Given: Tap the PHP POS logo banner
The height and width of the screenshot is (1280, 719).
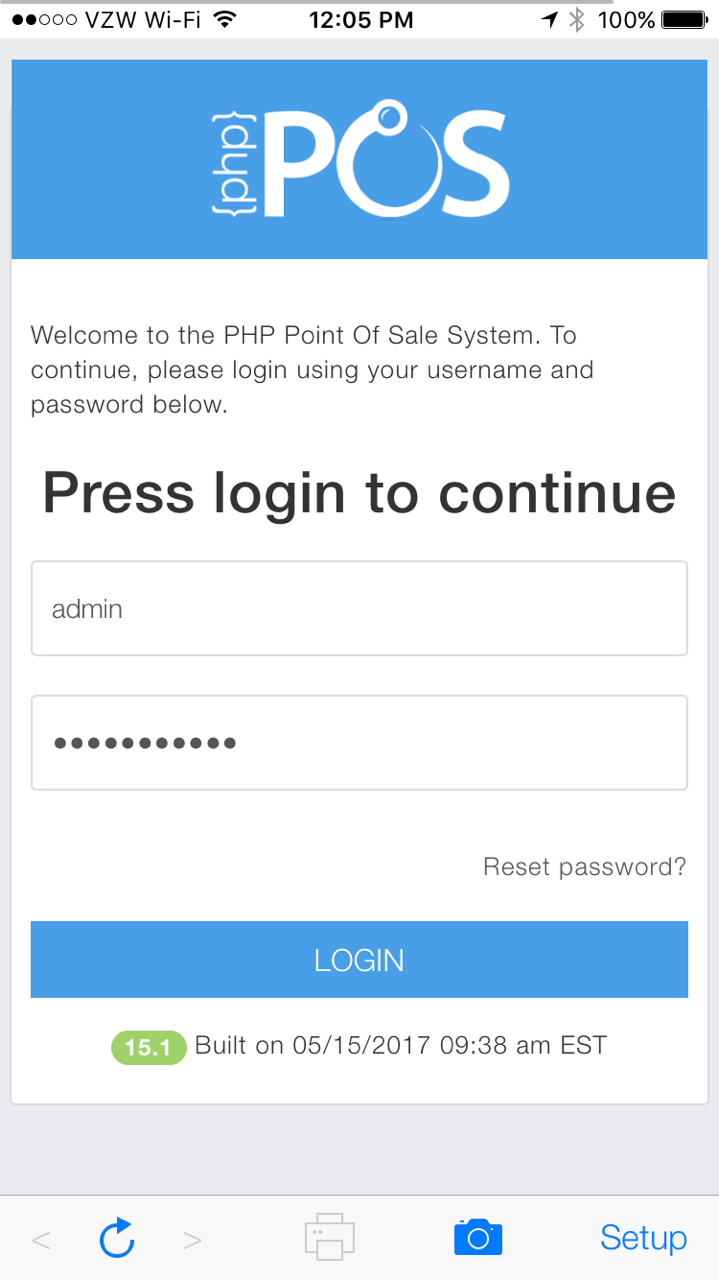Looking at the screenshot, I should [359, 160].
